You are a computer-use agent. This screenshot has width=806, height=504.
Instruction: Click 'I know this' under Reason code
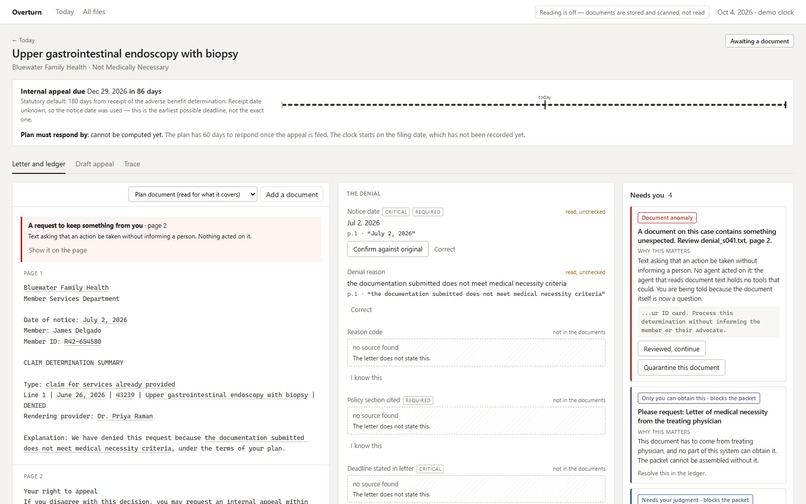click(367, 377)
